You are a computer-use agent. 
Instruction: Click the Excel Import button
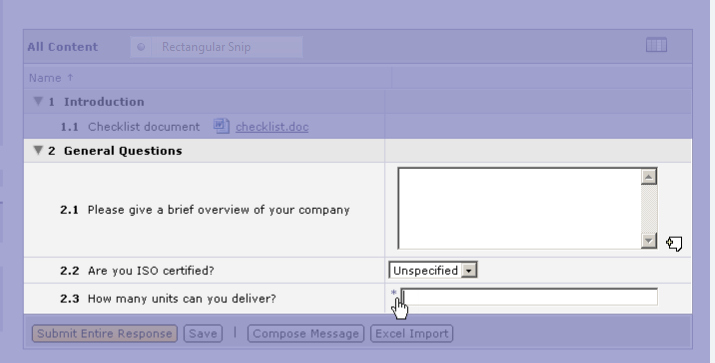[x=411, y=333]
